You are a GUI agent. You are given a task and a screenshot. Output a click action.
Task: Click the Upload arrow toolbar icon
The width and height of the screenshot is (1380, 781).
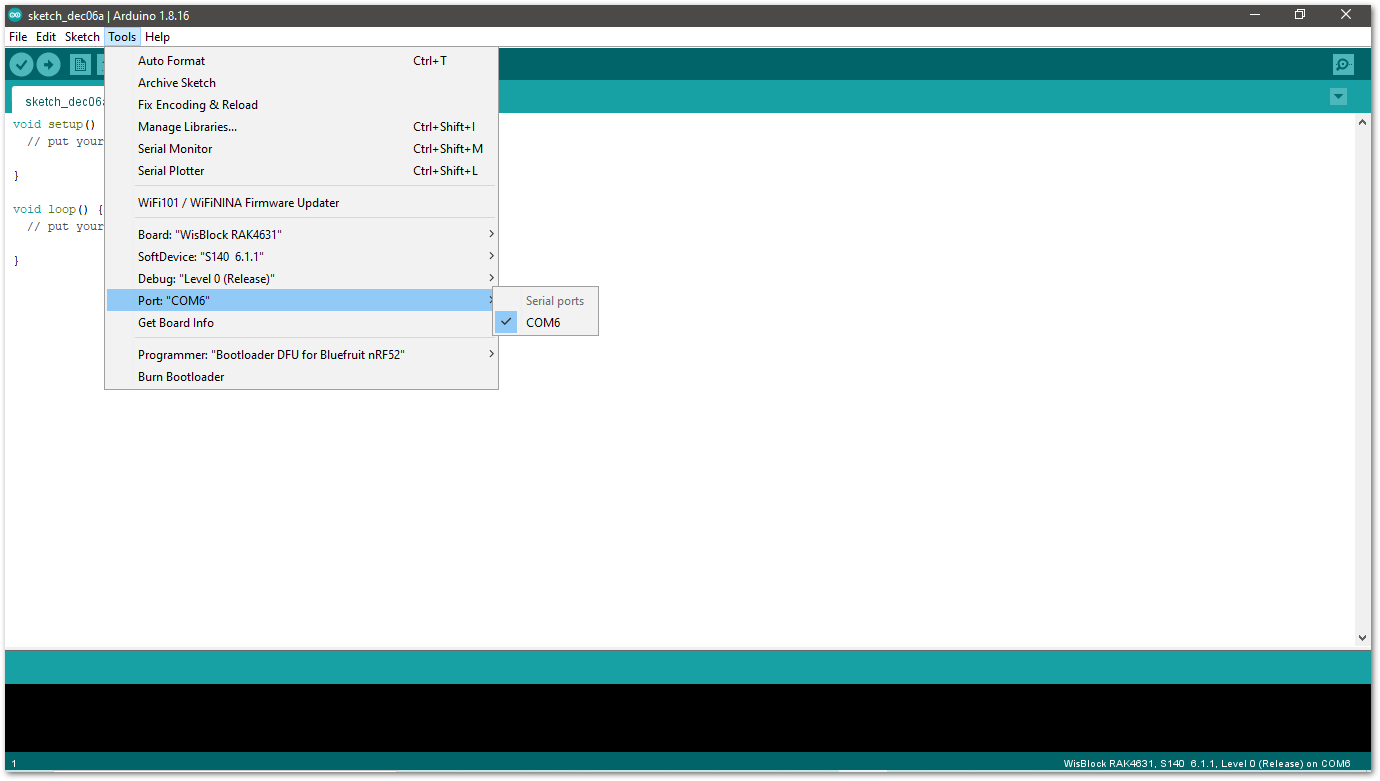tap(49, 65)
